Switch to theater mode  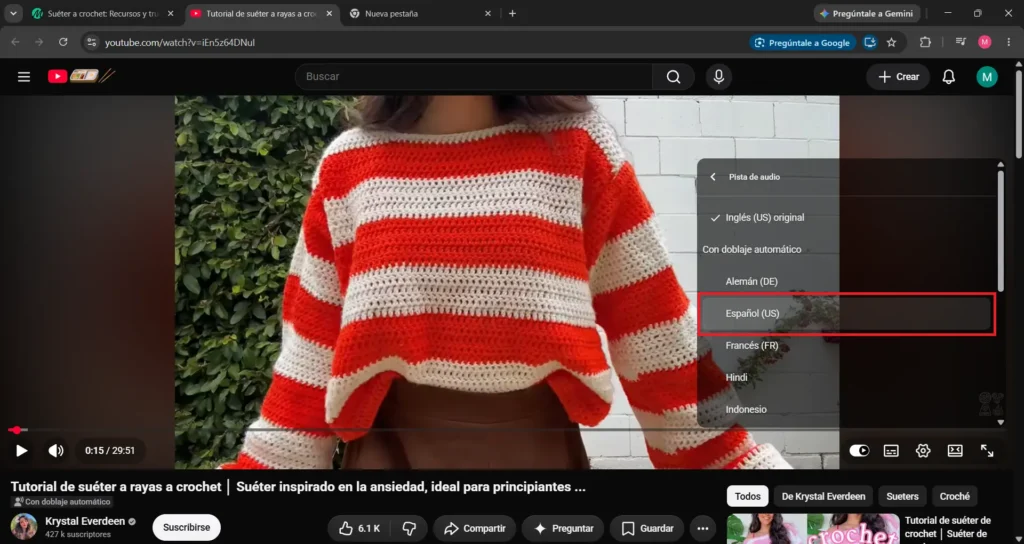point(955,451)
